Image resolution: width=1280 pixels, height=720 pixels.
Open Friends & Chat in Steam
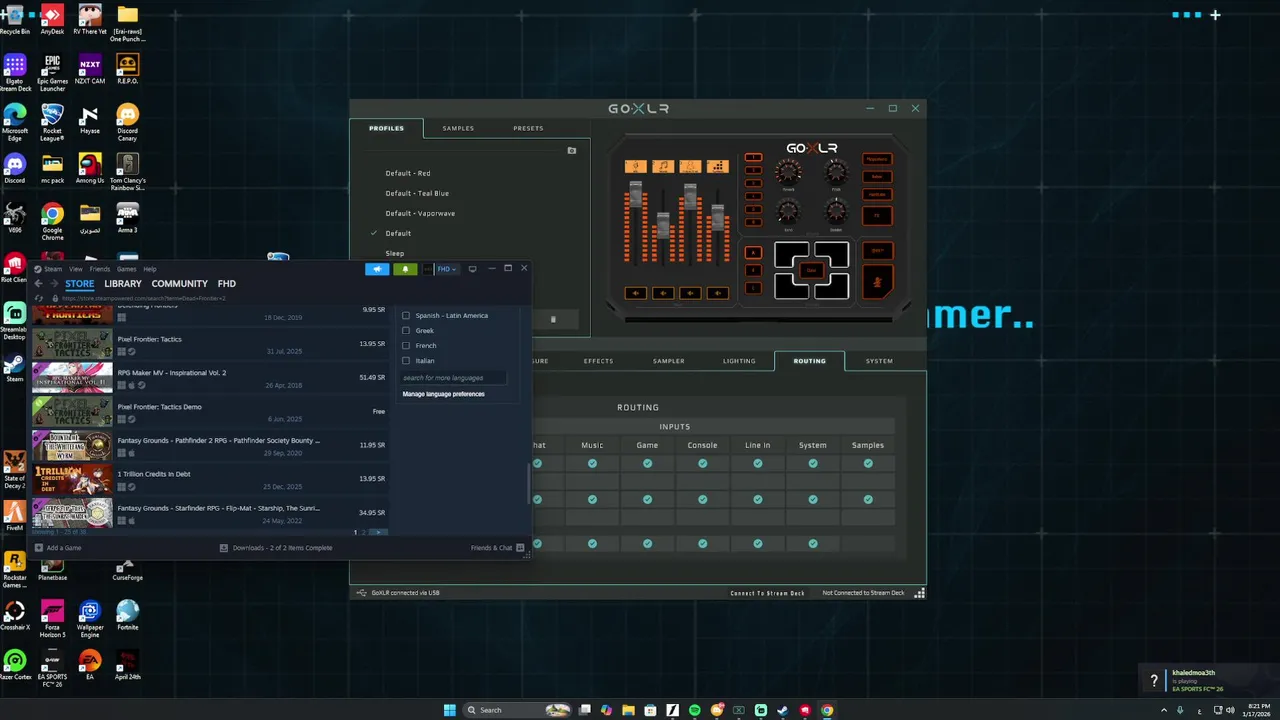(x=497, y=548)
